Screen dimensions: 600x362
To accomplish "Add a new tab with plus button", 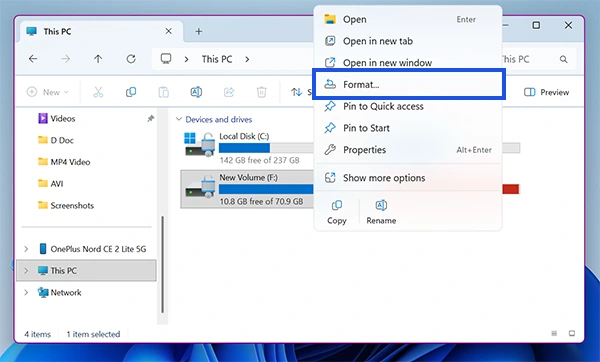I will pos(199,31).
